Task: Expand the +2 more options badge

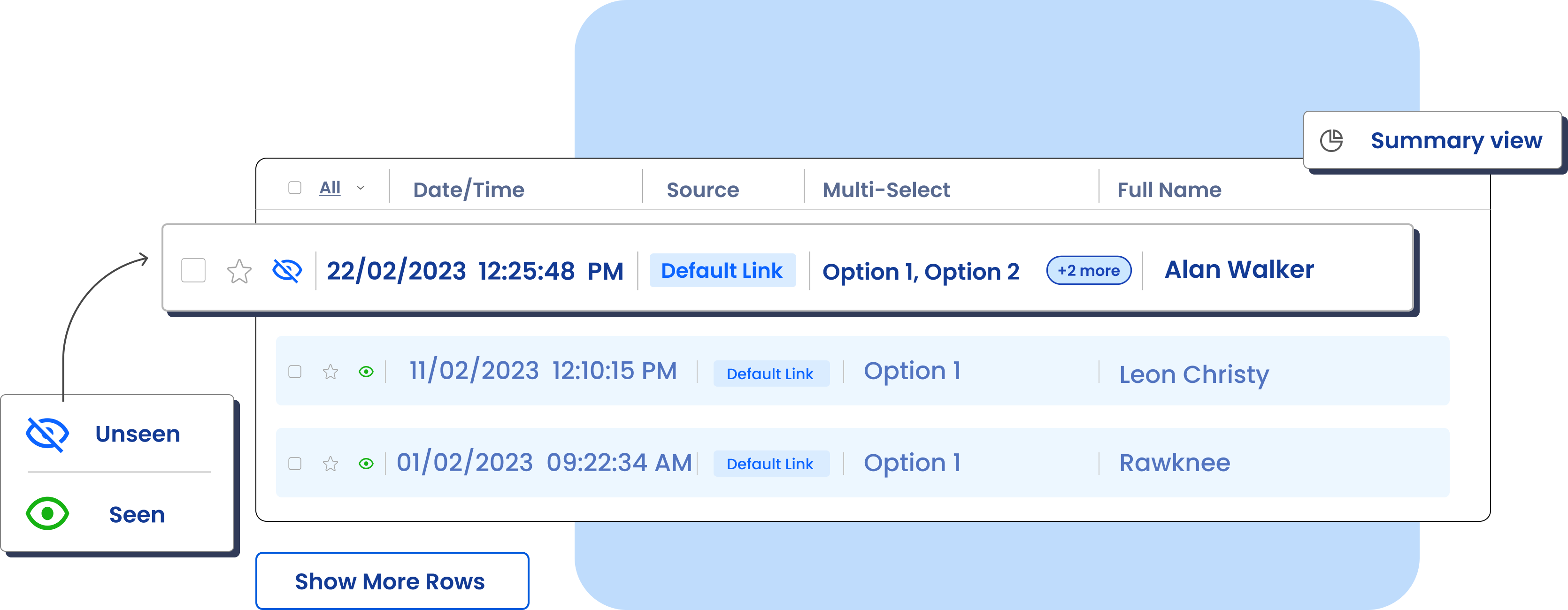Action: pos(1088,270)
